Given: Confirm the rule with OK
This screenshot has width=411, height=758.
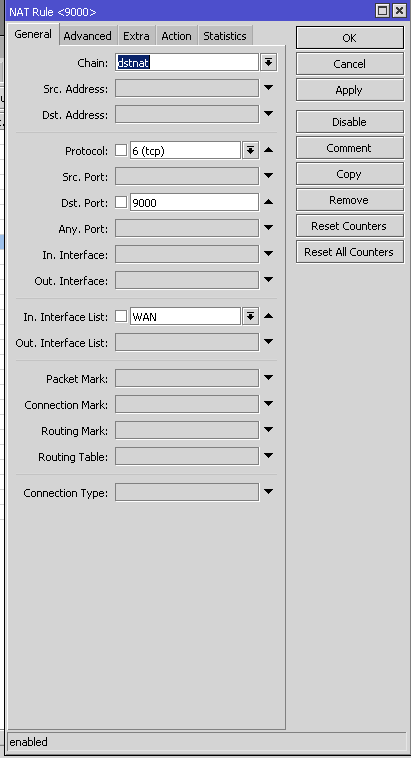Looking at the screenshot, I should tap(350, 38).
